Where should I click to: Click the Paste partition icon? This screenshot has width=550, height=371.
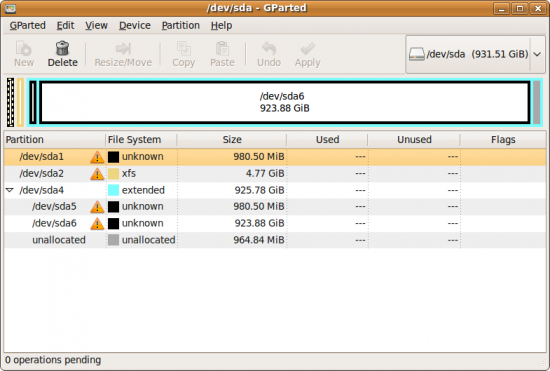coord(222,48)
